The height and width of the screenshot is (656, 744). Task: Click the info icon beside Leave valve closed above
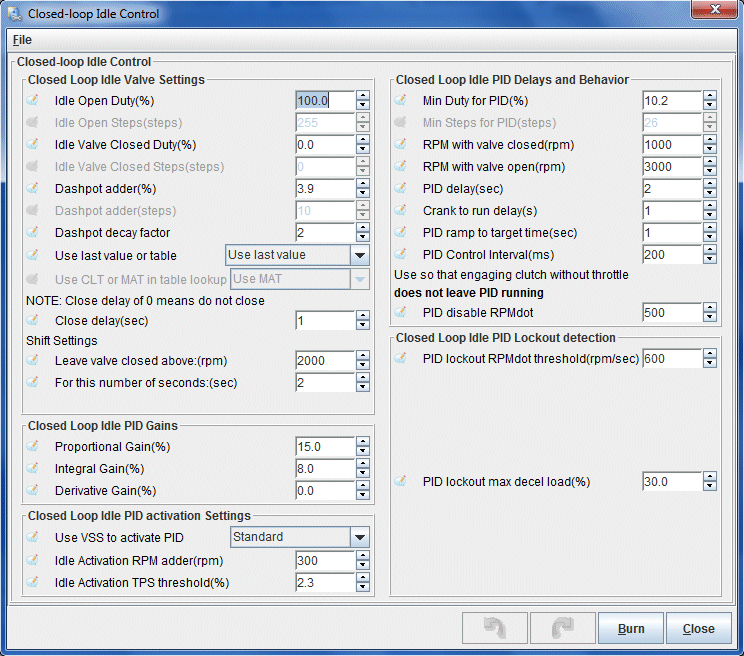coord(32,360)
